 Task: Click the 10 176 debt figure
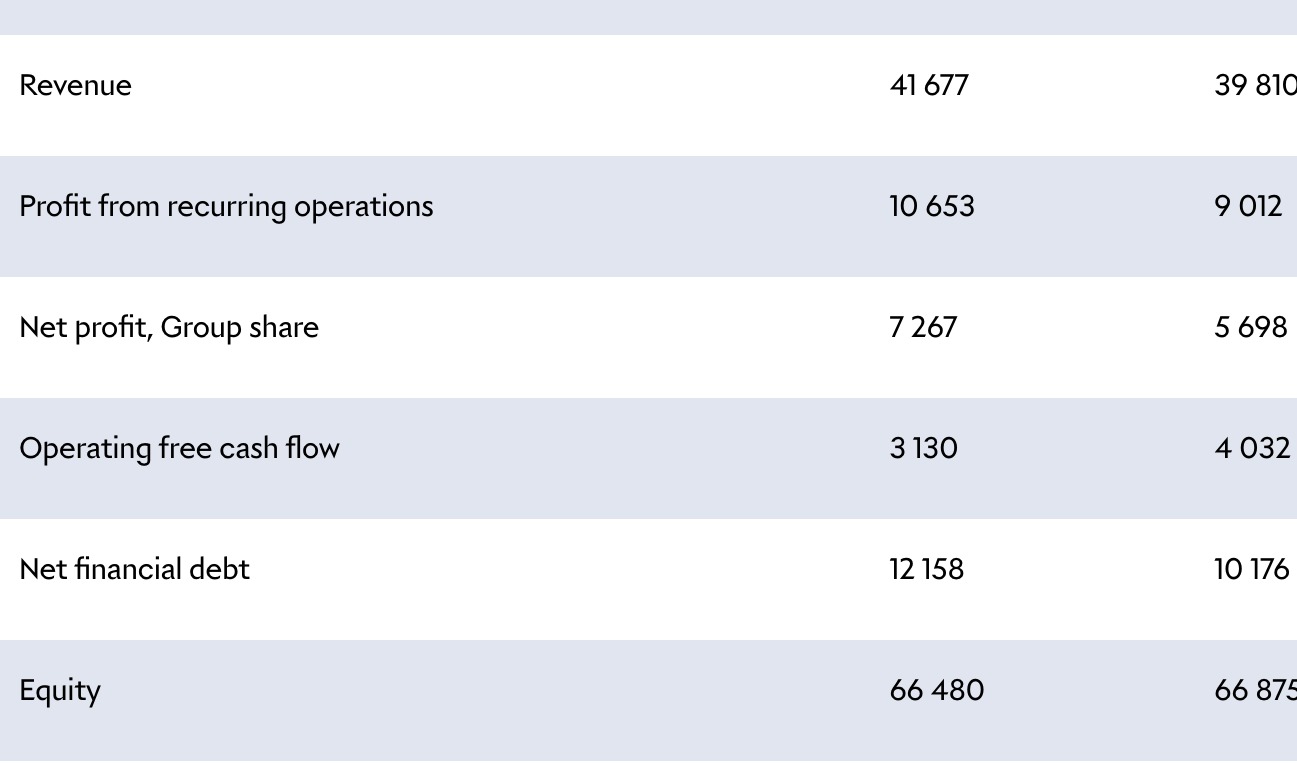(x=1252, y=569)
